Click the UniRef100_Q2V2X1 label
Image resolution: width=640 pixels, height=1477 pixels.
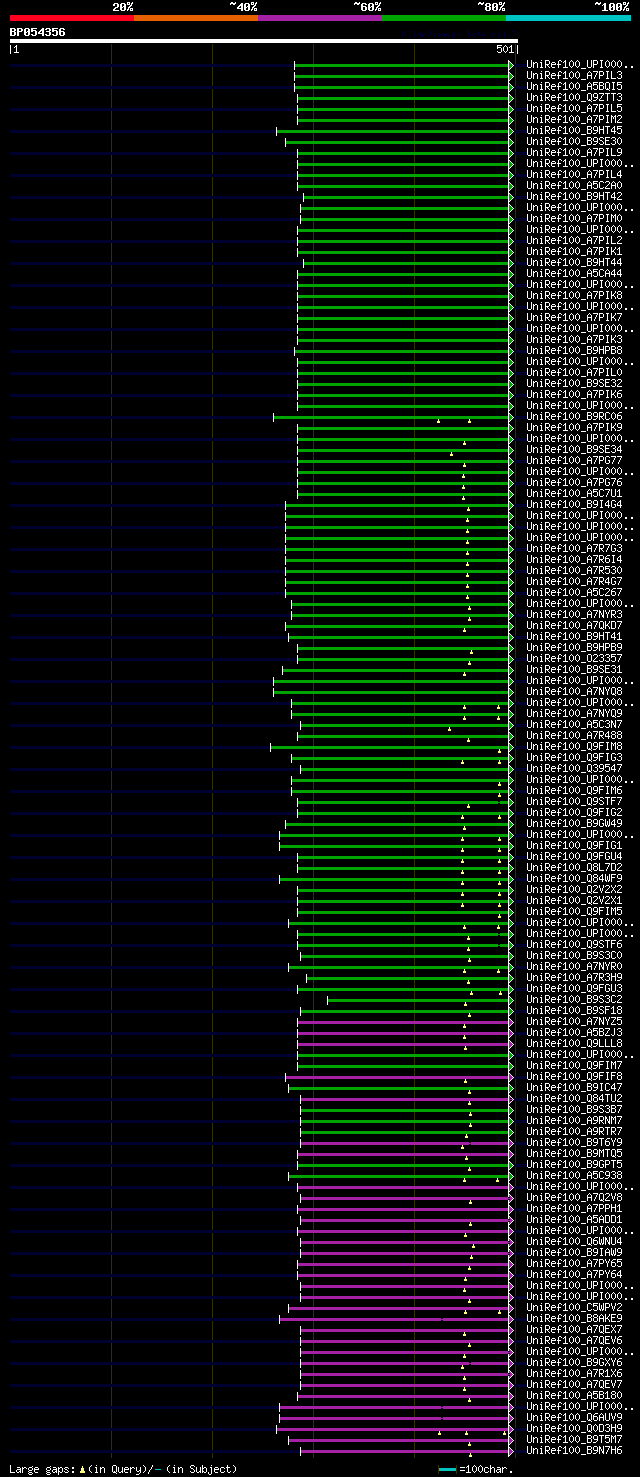(x=574, y=900)
